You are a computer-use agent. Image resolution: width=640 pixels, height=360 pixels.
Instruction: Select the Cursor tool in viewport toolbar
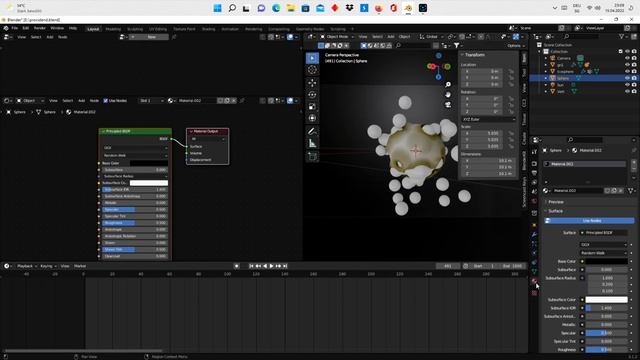[x=312, y=70]
